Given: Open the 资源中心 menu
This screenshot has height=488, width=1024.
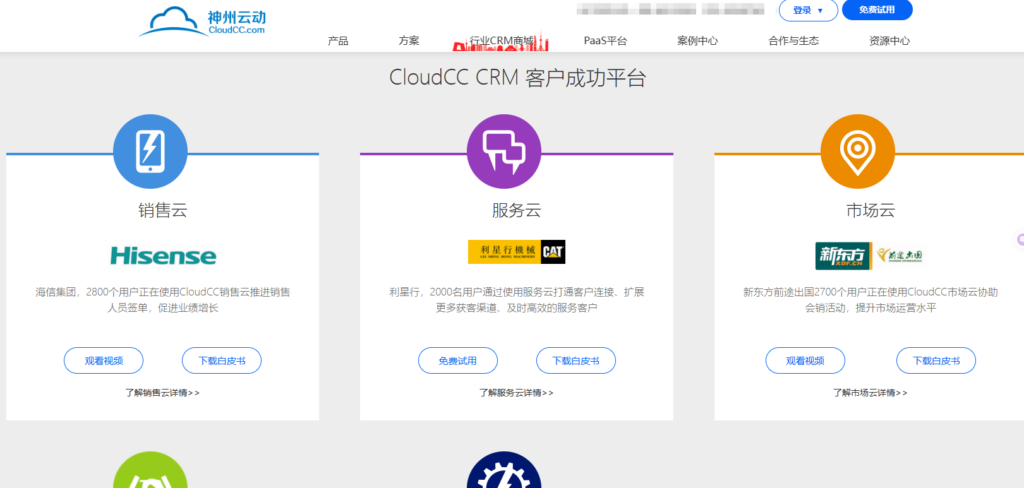Looking at the screenshot, I should point(889,41).
